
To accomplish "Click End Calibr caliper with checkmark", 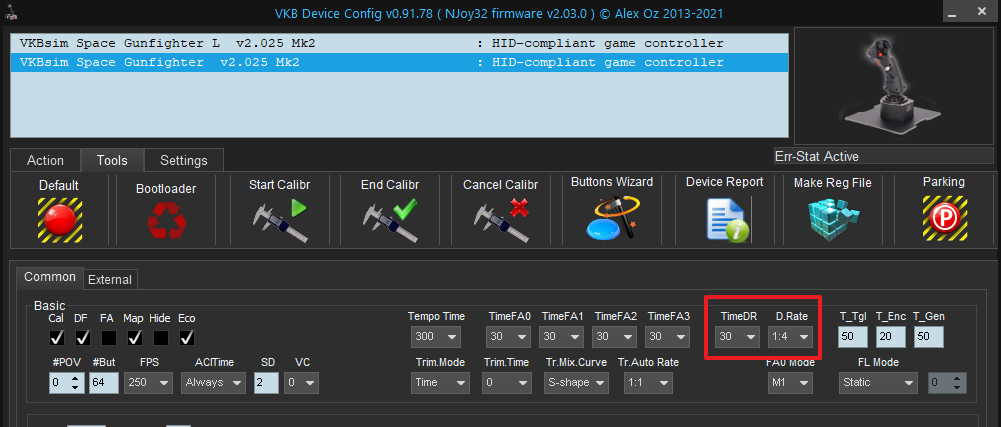I will point(390,220).
